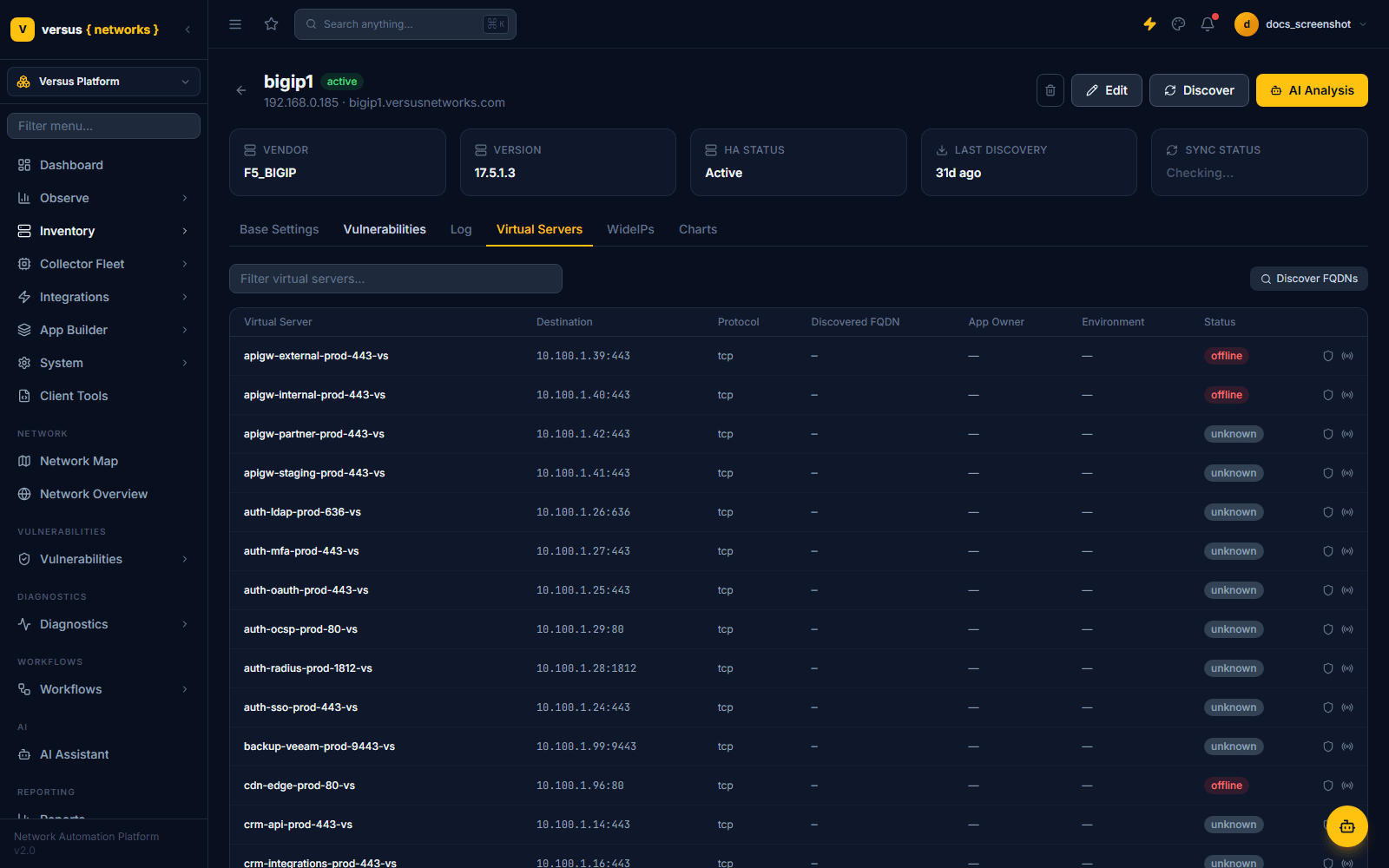Screen dimensions: 1389x868
Task: Open Client Tools in sidebar
Action: [x=103, y=396]
